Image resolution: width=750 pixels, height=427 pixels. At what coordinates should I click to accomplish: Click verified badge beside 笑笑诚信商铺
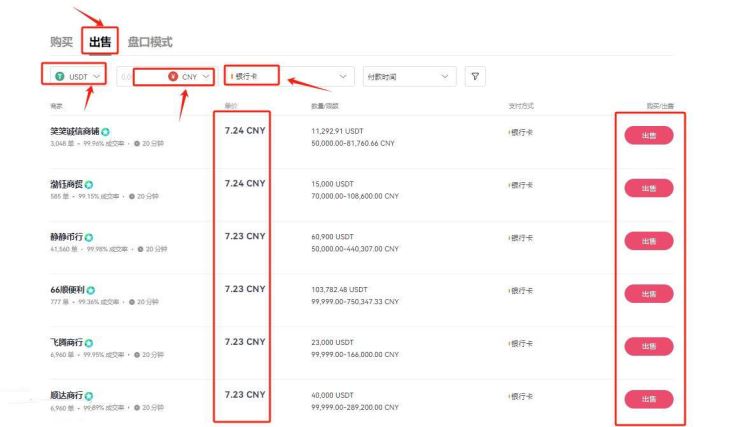pyautogui.click(x=105, y=131)
